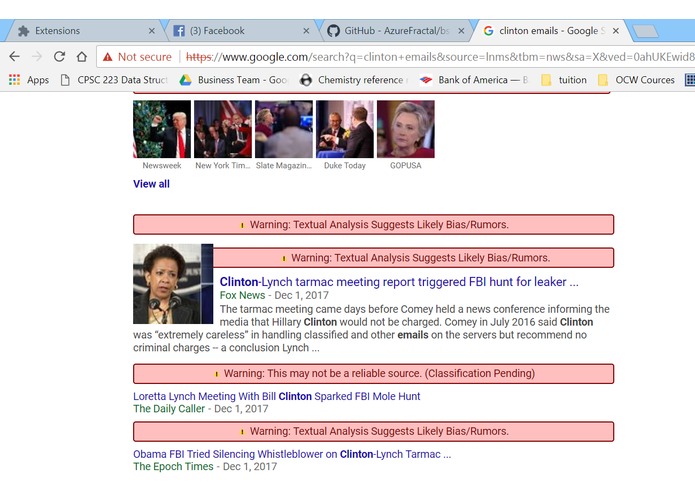The height and width of the screenshot is (494, 695).
Task: Click the browser forward arrow
Action: [37, 57]
